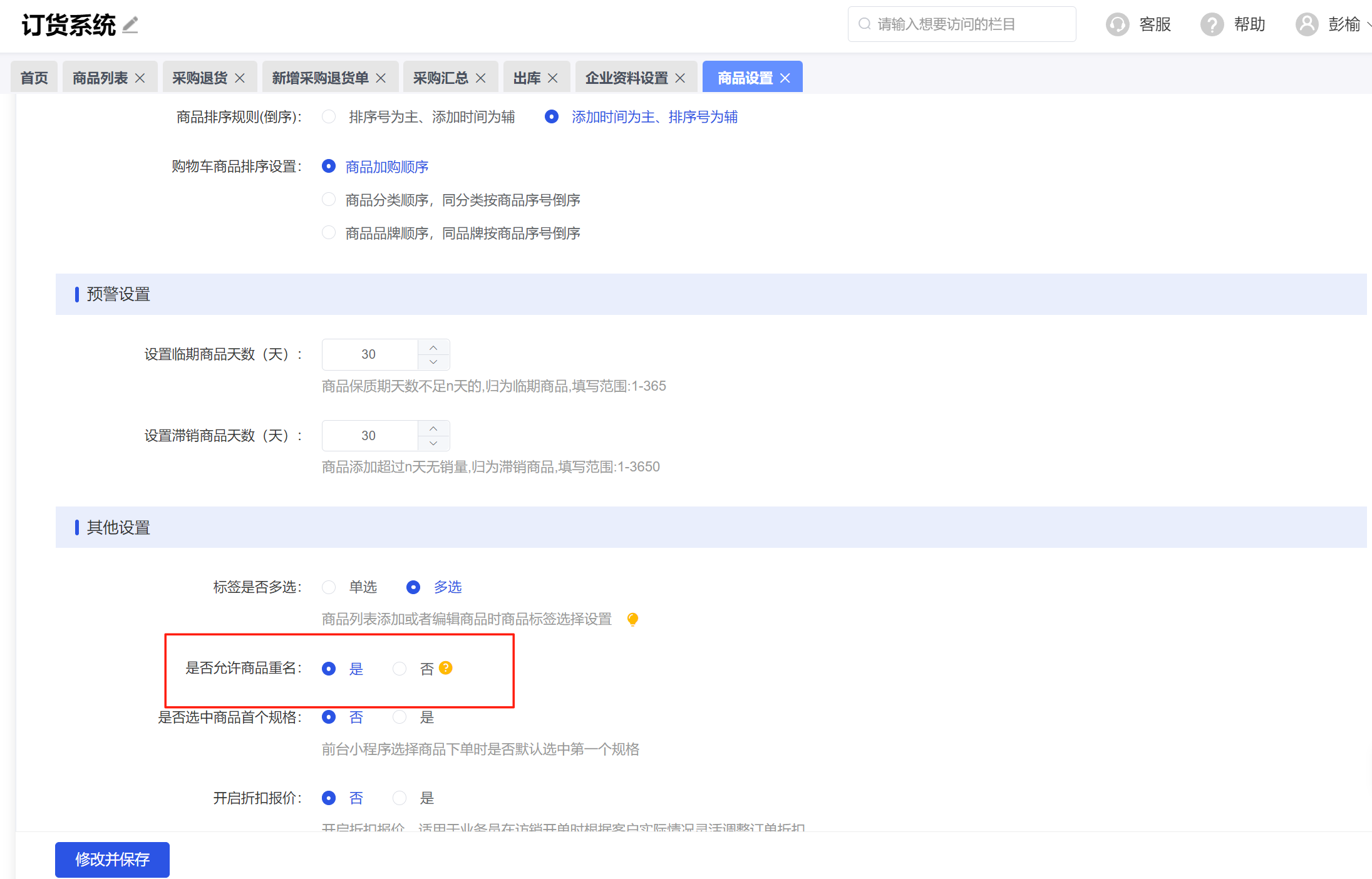Click the lightbulb tip icon near 标签选择设置 text
This screenshot has width=1372, height=879.
tap(632, 619)
